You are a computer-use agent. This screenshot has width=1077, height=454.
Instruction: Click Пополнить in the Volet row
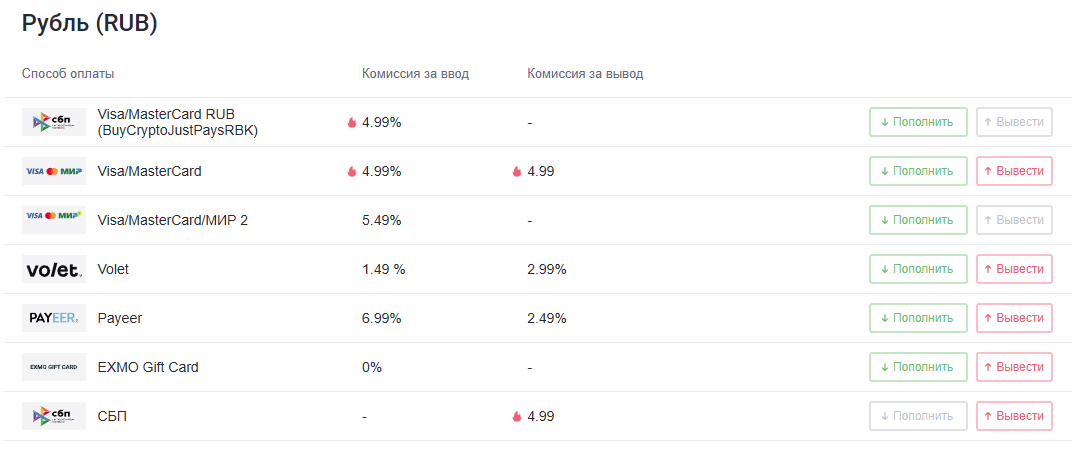coord(918,269)
